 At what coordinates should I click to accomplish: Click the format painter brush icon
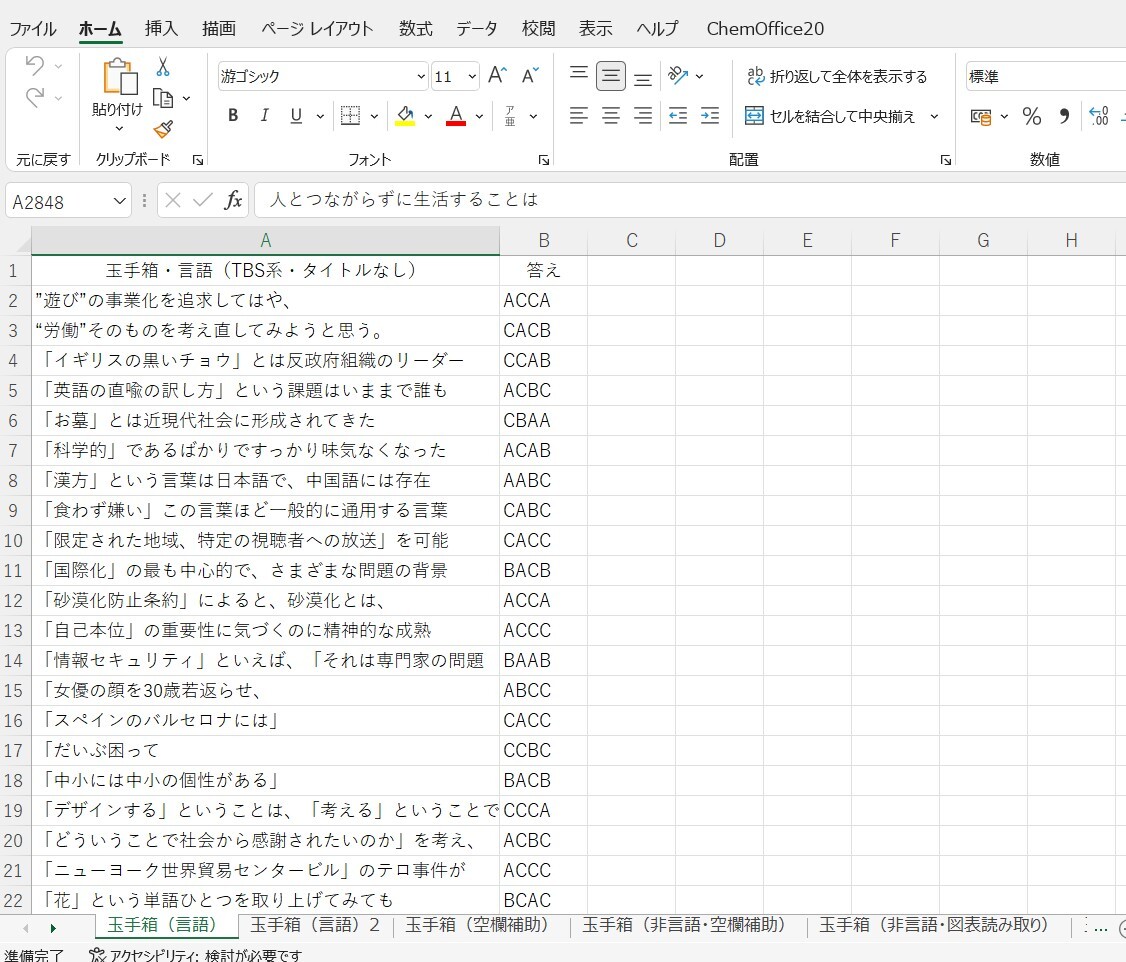click(x=163, y=129)
